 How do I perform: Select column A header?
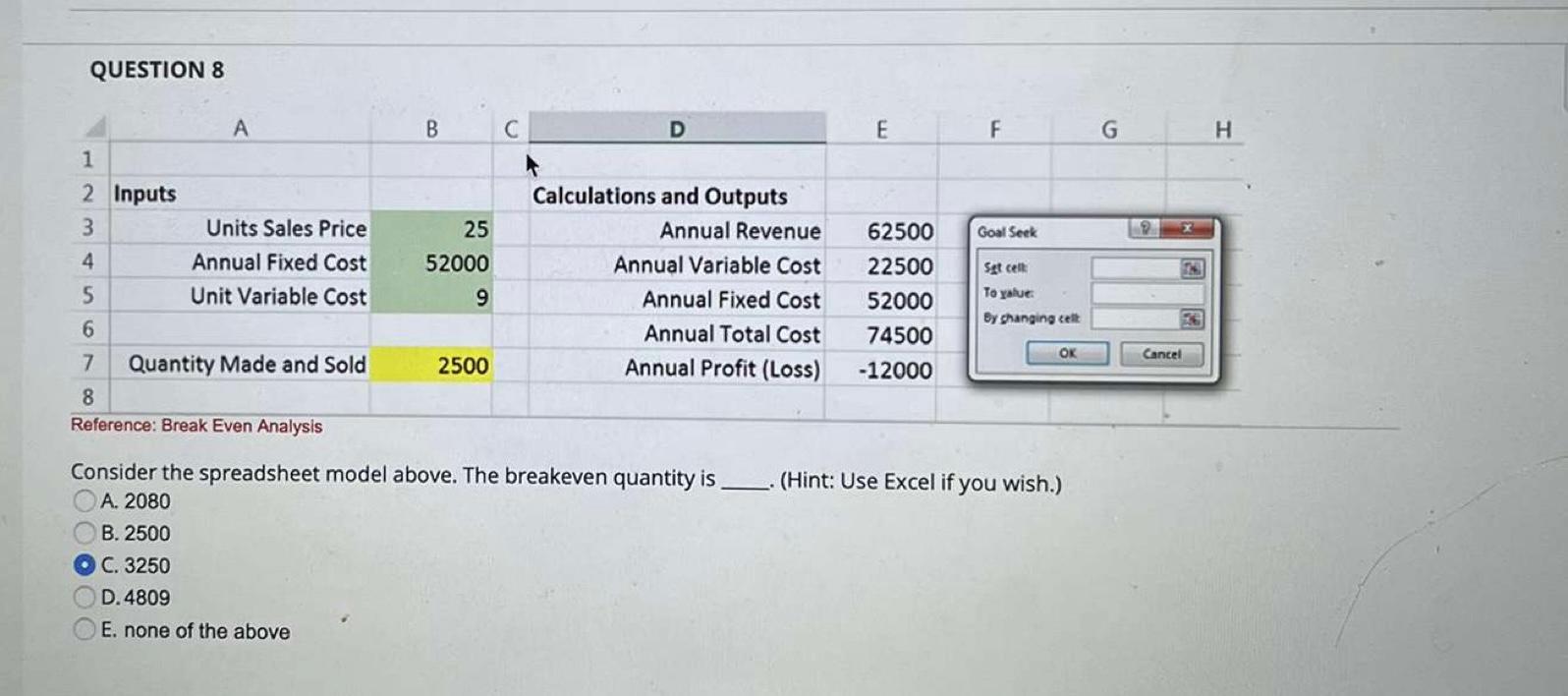(240, 129)
